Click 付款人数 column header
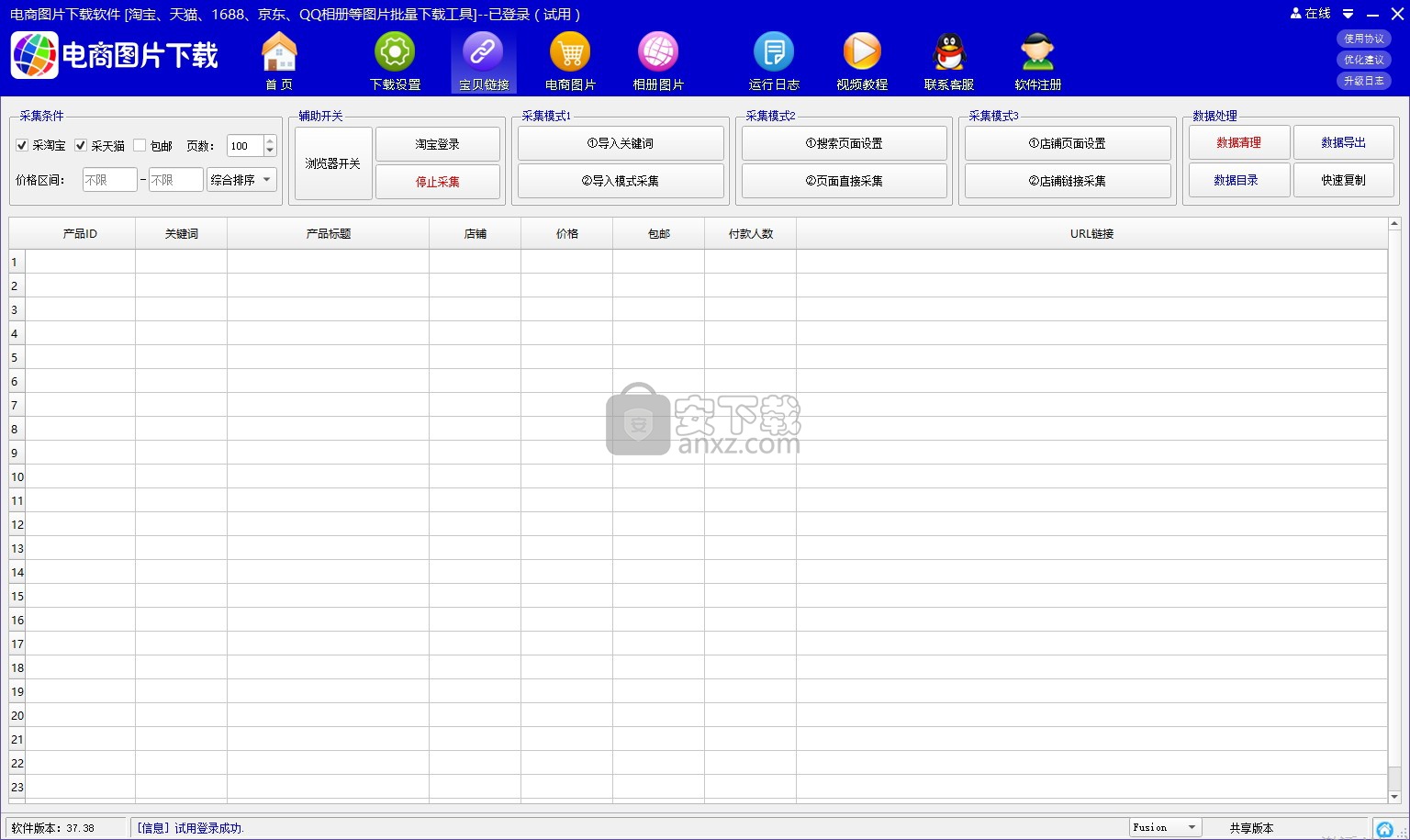The width and height of the screenshot is (1410, 840). 751,234
